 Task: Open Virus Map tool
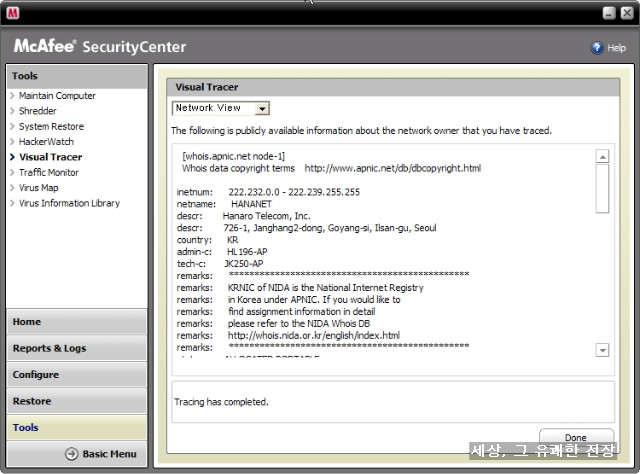coord(38,188)
